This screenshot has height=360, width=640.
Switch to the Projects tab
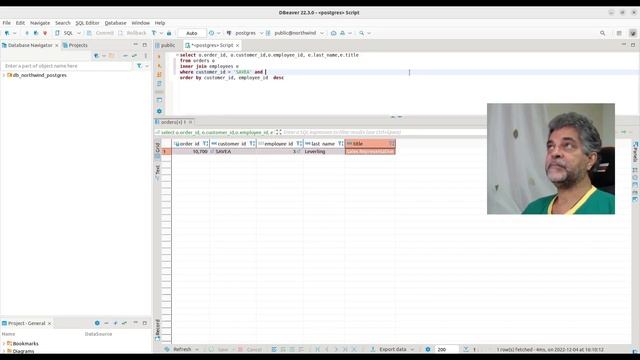click(x=75, y=45)
